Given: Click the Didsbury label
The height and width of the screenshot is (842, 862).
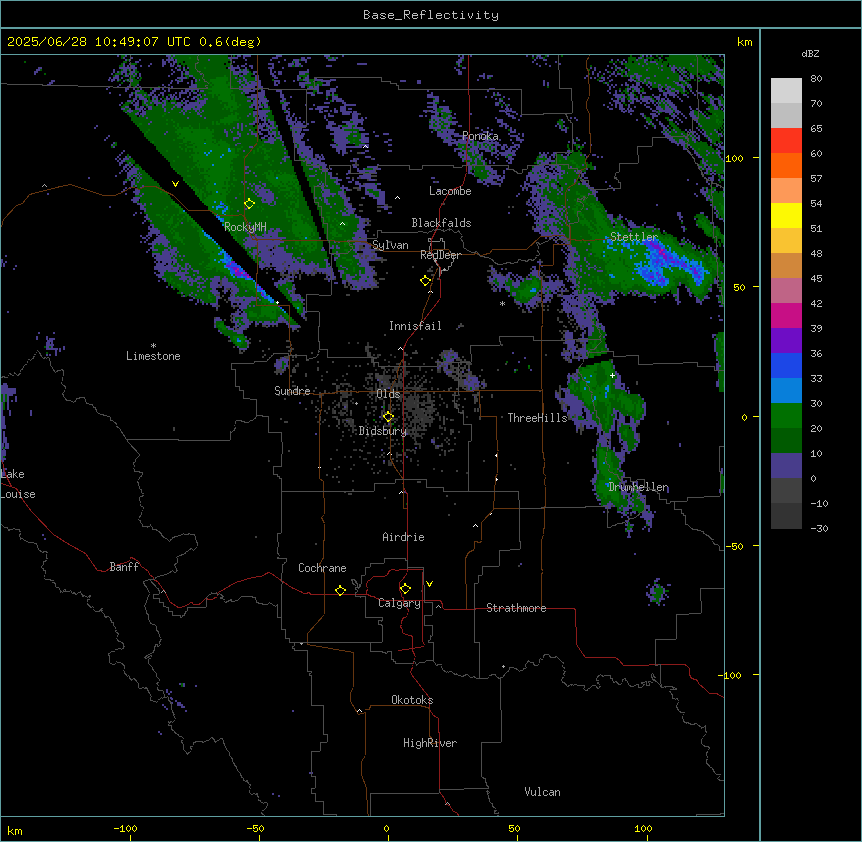Looking at the screenshot, I should (383, 431).
